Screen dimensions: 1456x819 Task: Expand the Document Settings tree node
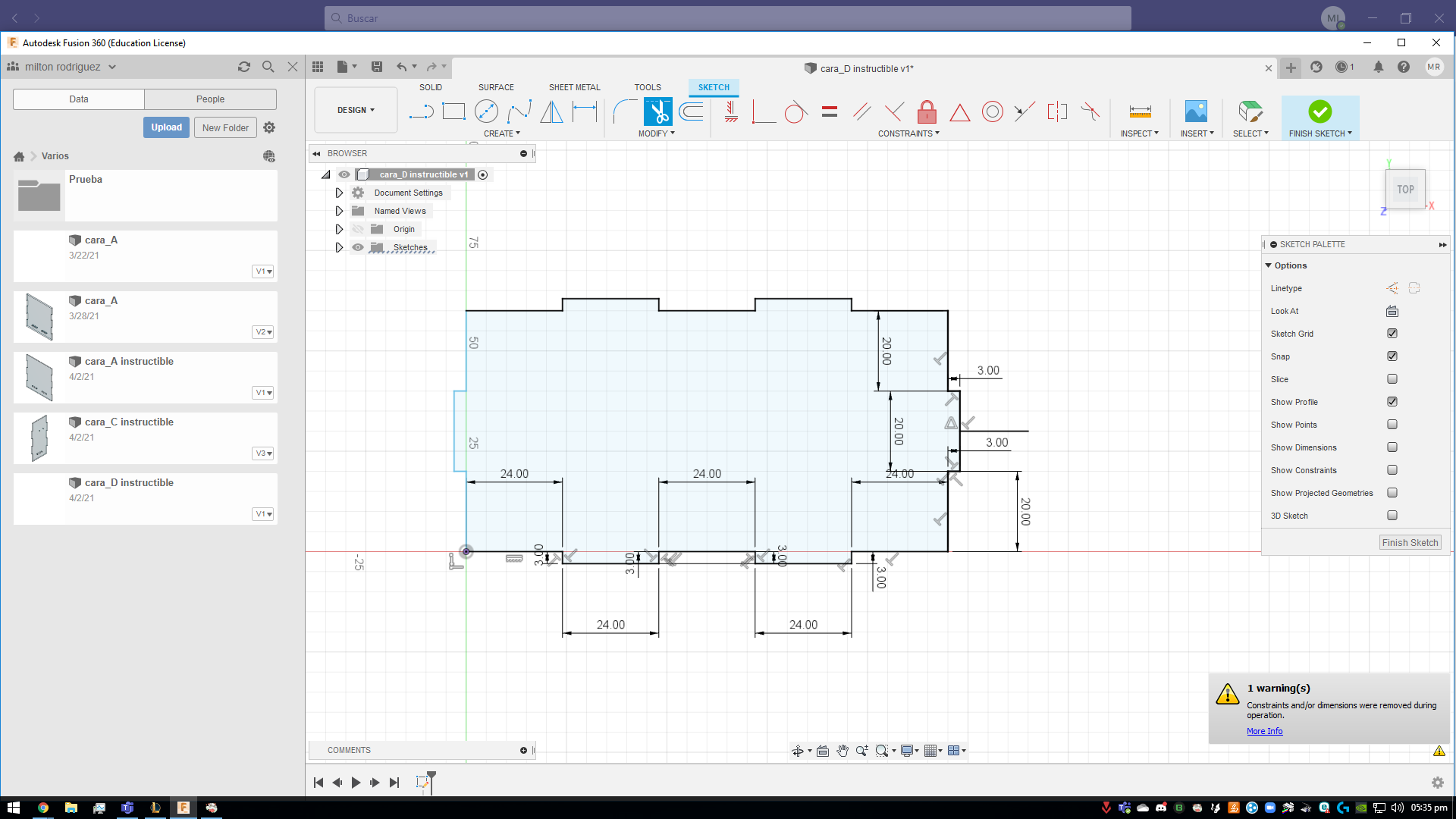click(339, 193)
